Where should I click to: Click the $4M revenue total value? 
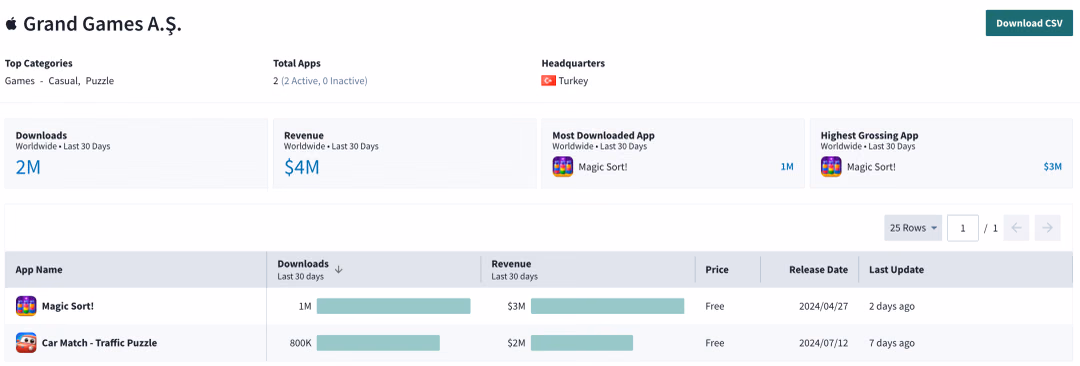(x=302, y=167)
